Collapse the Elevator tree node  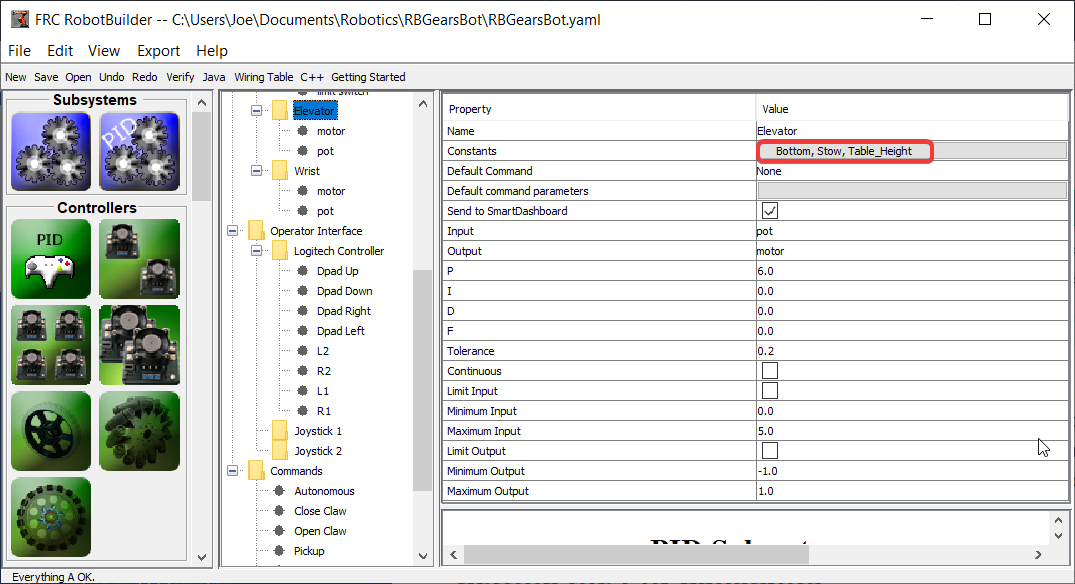pyautogui.click(x=257, y=111)
